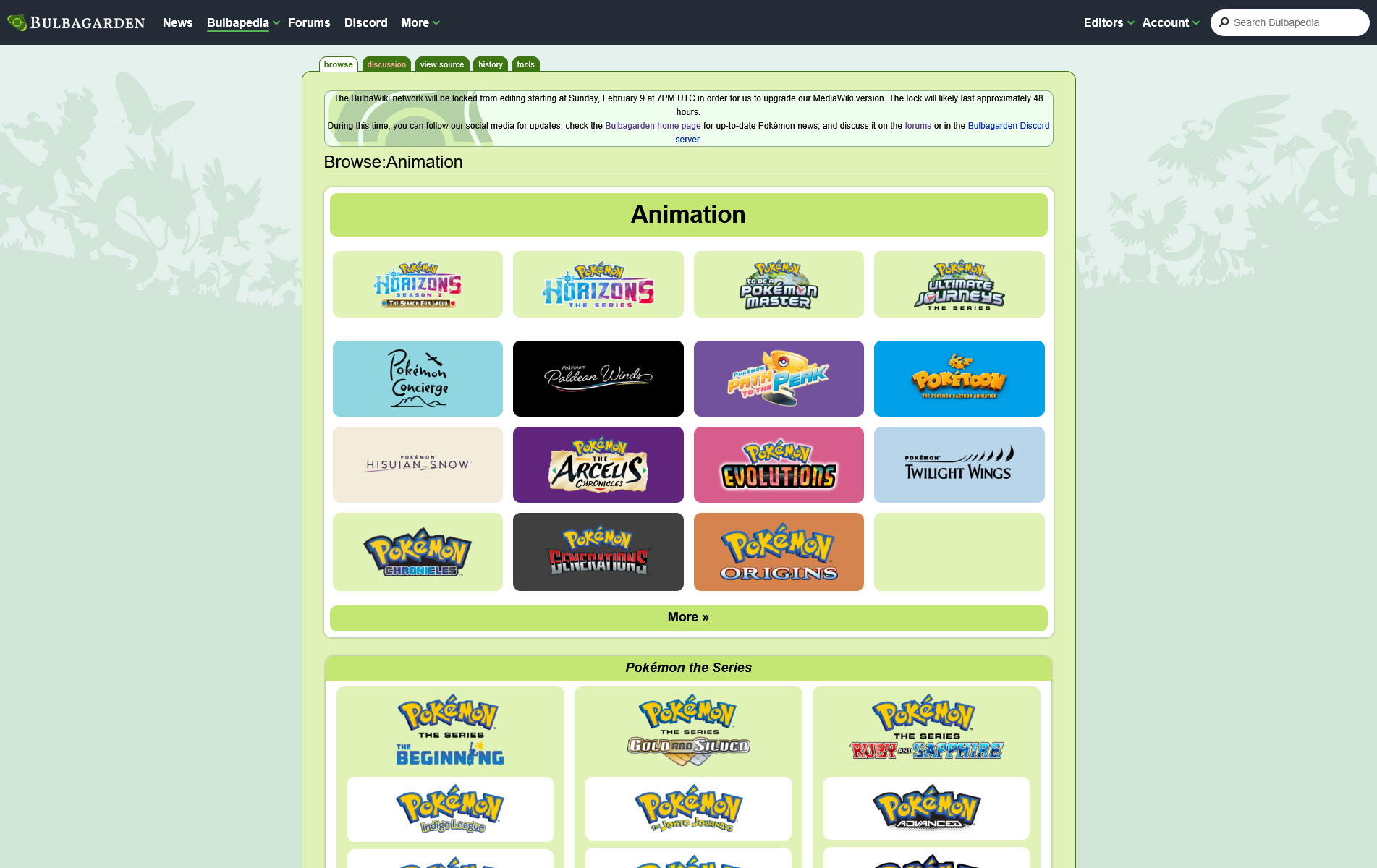Open Pokémon The Series: The Beginning logo
Viewport: 1377px width, 868px height.
coord(450,731)
